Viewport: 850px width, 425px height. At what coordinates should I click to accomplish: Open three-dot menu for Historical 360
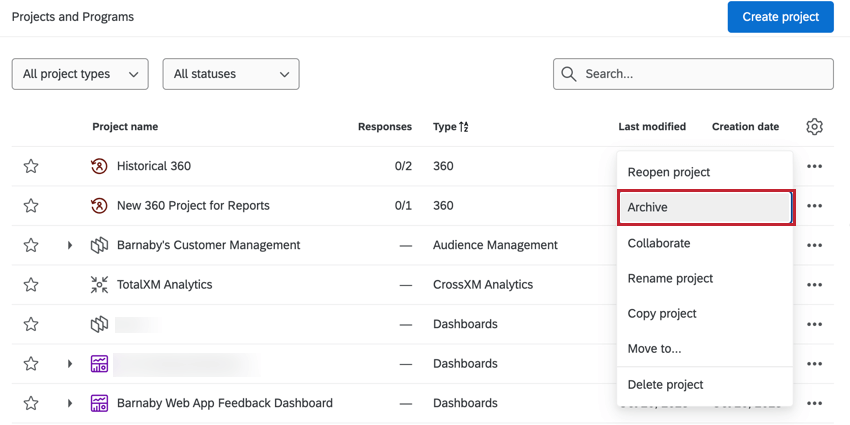(x=814, y=166)
